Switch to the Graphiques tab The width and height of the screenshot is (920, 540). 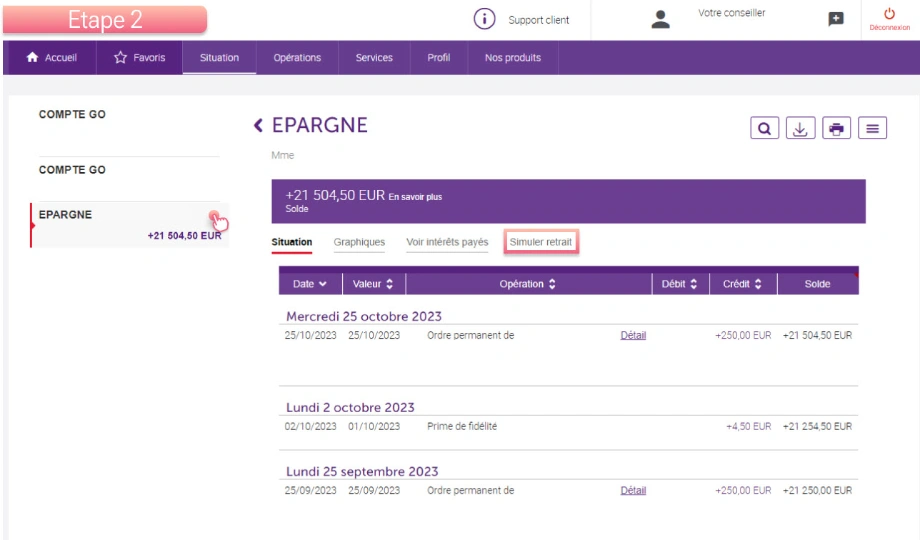359,242
